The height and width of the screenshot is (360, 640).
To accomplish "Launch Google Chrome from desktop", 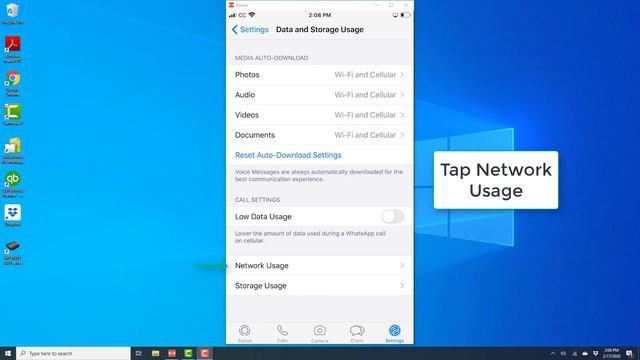I will pos(13,83).
